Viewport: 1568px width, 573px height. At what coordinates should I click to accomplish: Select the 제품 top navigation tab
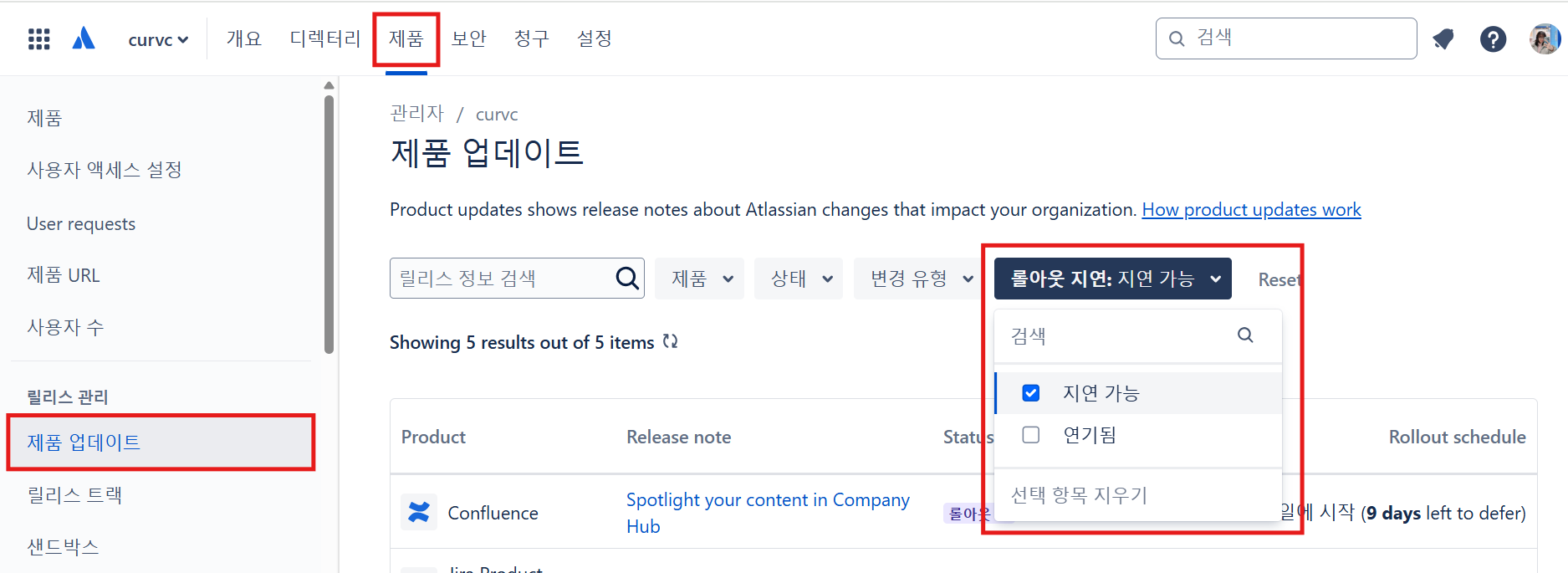point(406,38)
